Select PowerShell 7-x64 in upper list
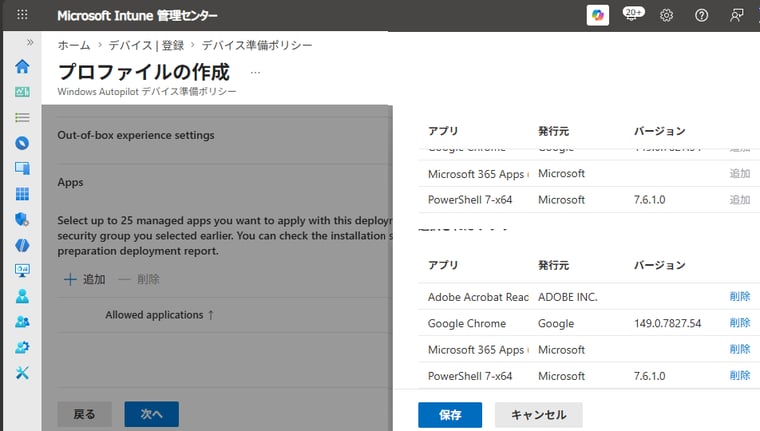This screenshot has height=431, width=760. point(470,200)
